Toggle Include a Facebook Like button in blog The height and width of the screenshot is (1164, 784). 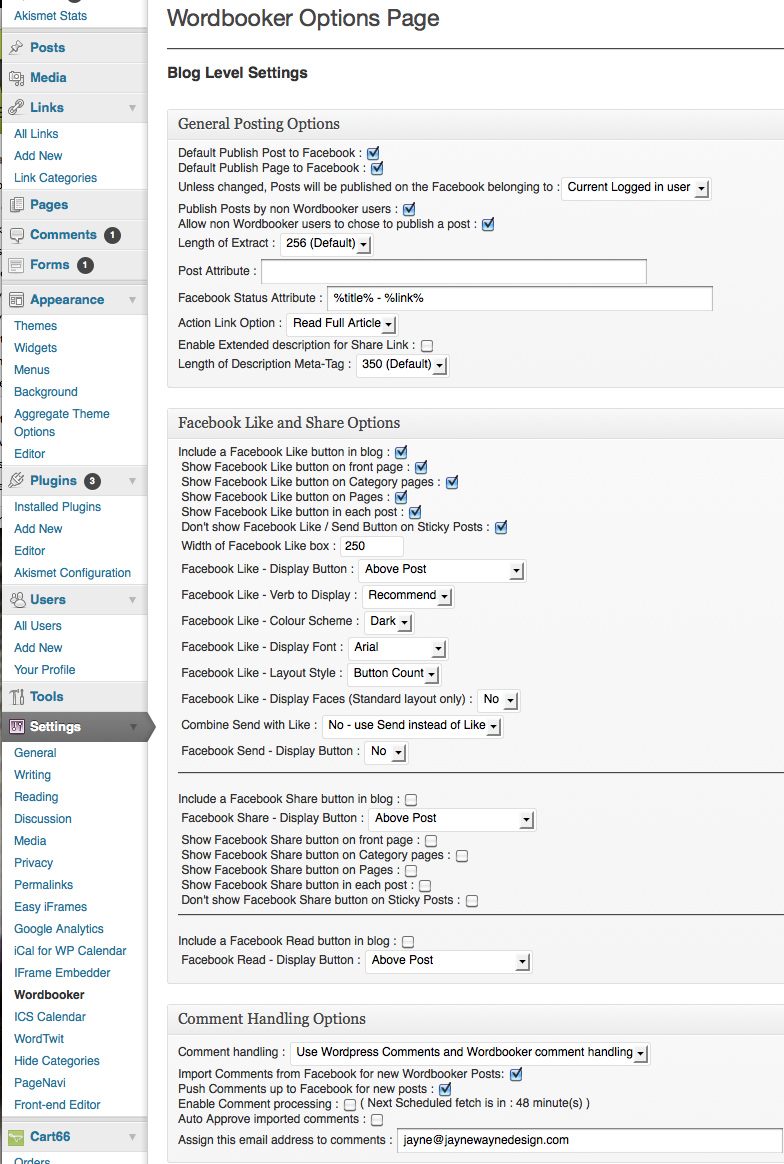[x=401, y=452]
